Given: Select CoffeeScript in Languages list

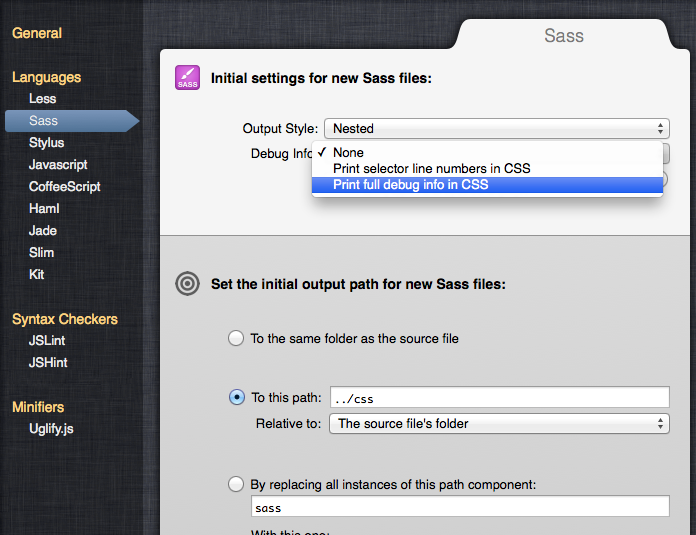Looking at the screenshot, I should pos(64,187).
